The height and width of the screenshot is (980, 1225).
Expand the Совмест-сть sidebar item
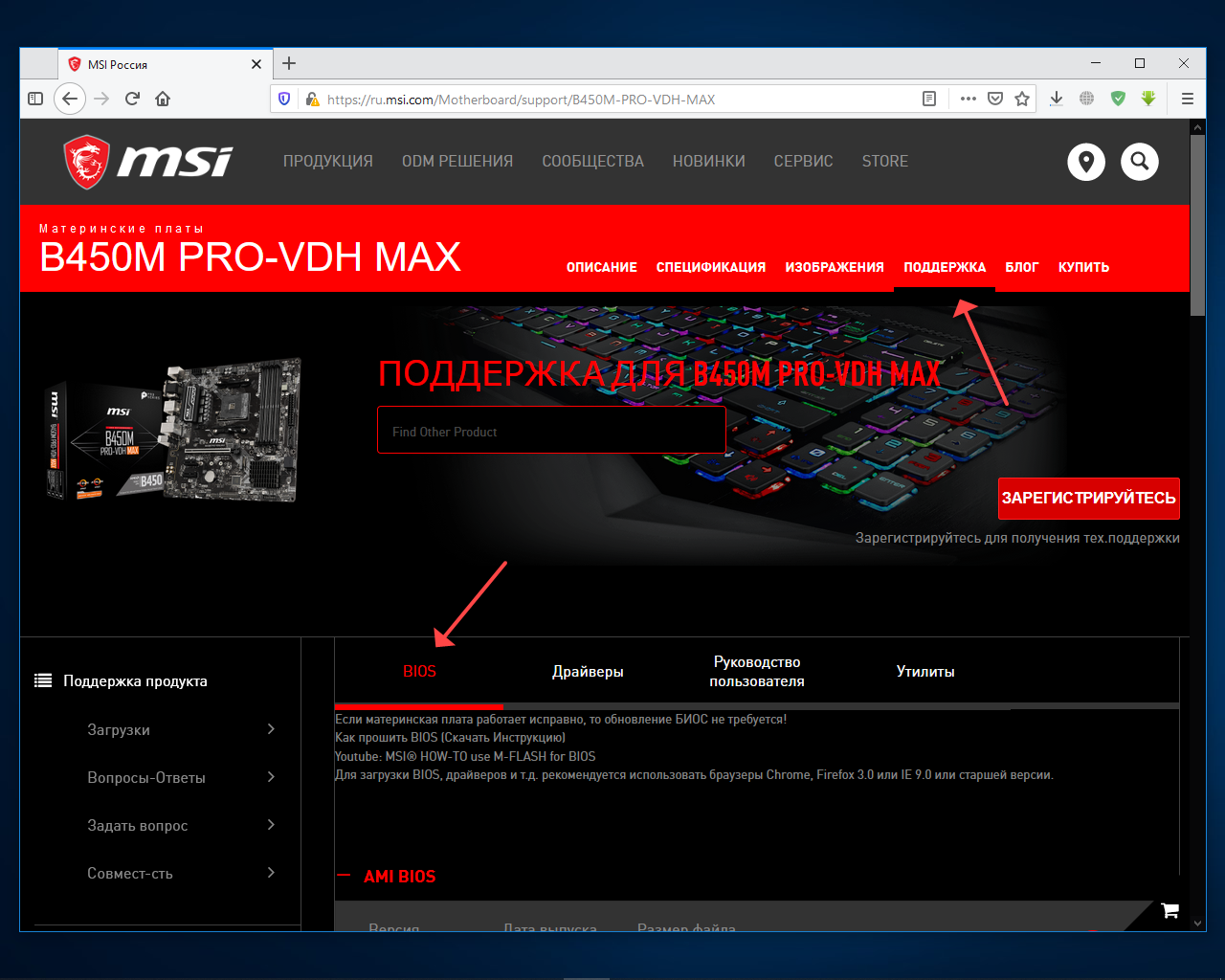pyautogui.click(x=182, y=873)
